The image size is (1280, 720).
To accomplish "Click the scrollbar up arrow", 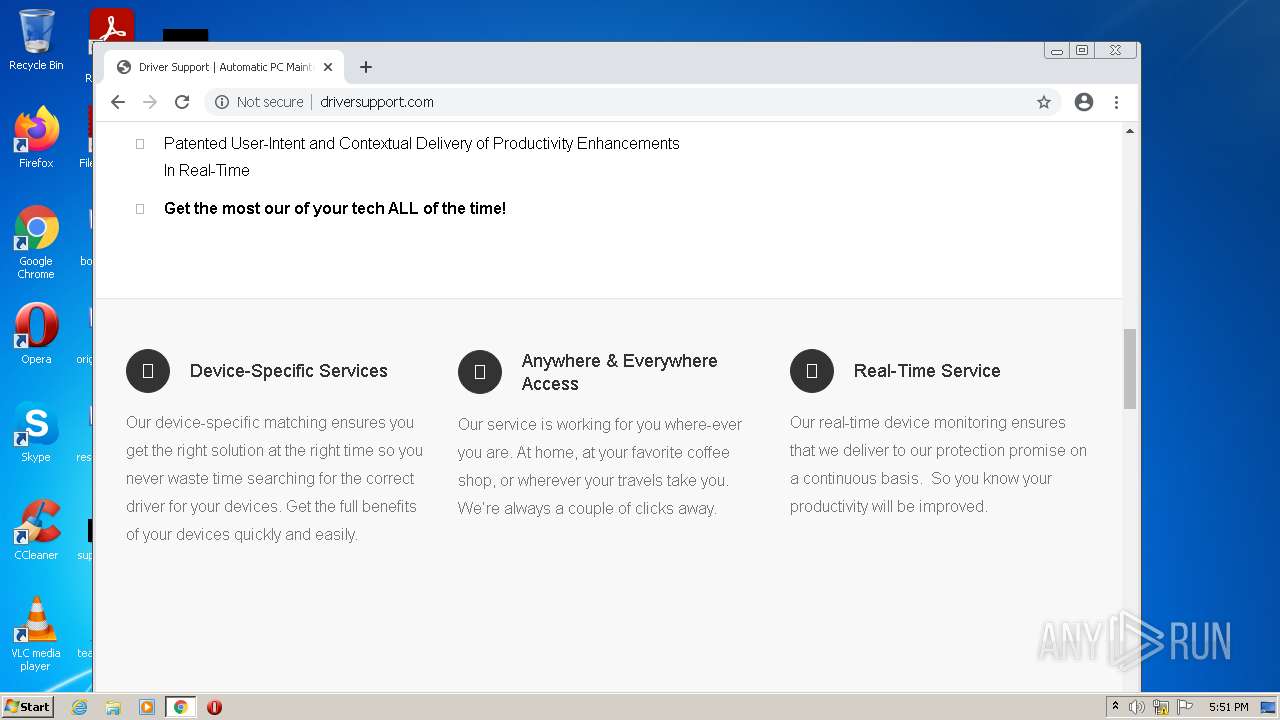I will click(1130, 131).
